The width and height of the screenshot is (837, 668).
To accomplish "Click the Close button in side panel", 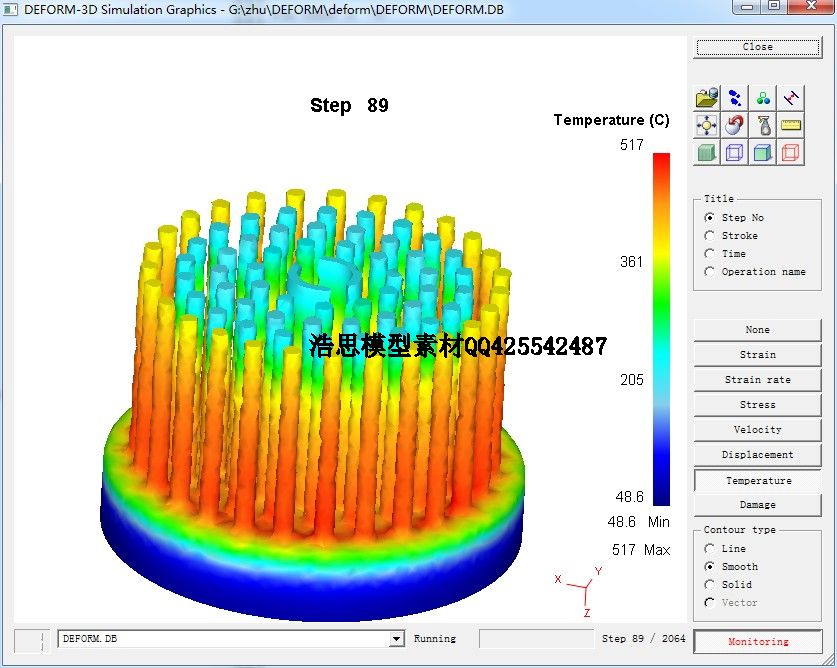I will click(x=757, y=47).
